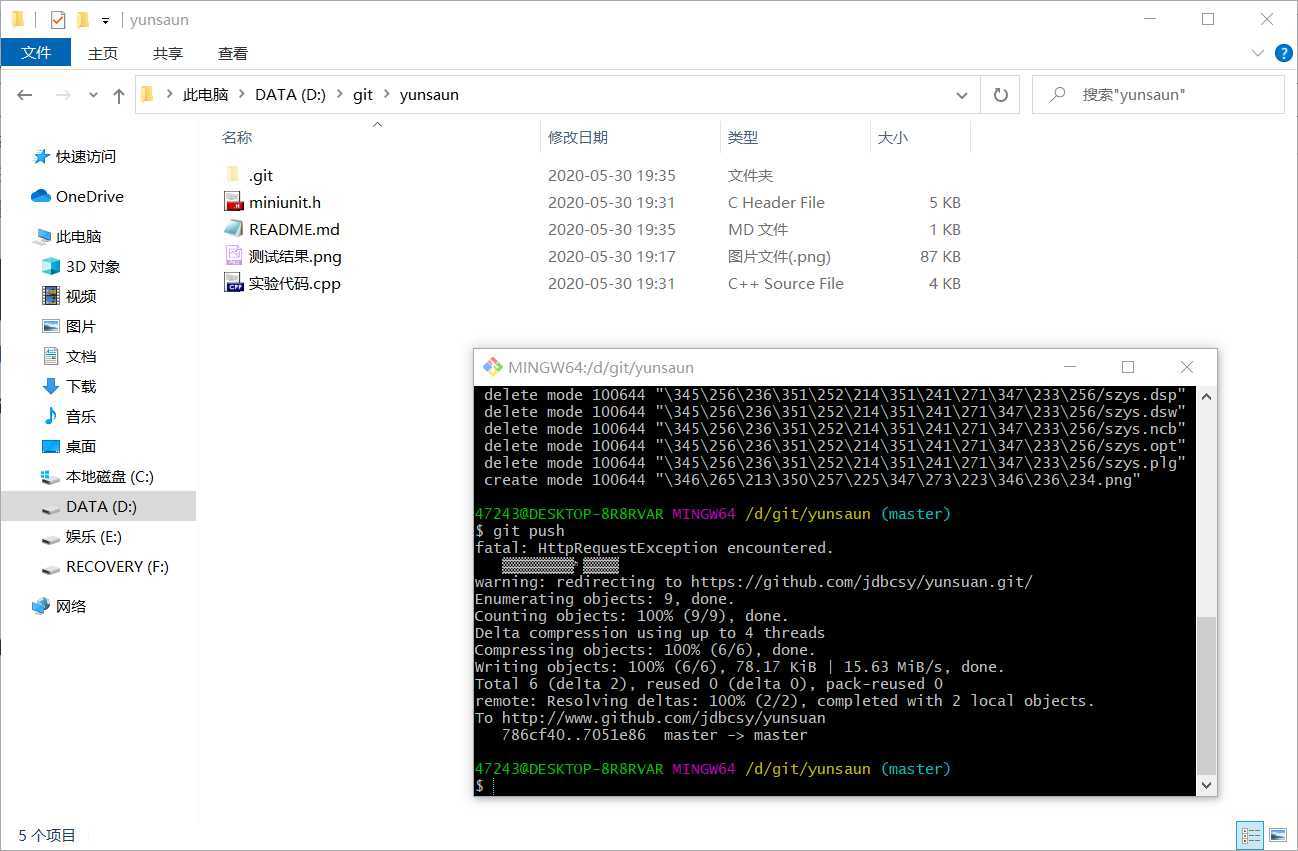Select the miniunit.h file name
The width and height of the screenshot is (1298, 851).
(285, 202)
